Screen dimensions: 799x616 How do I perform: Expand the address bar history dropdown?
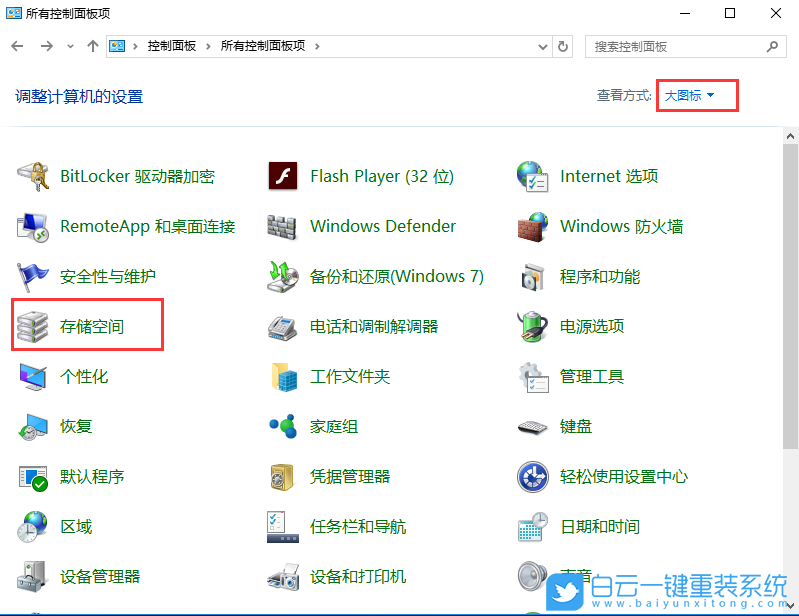pyautogui.click(x=541, y=46)
